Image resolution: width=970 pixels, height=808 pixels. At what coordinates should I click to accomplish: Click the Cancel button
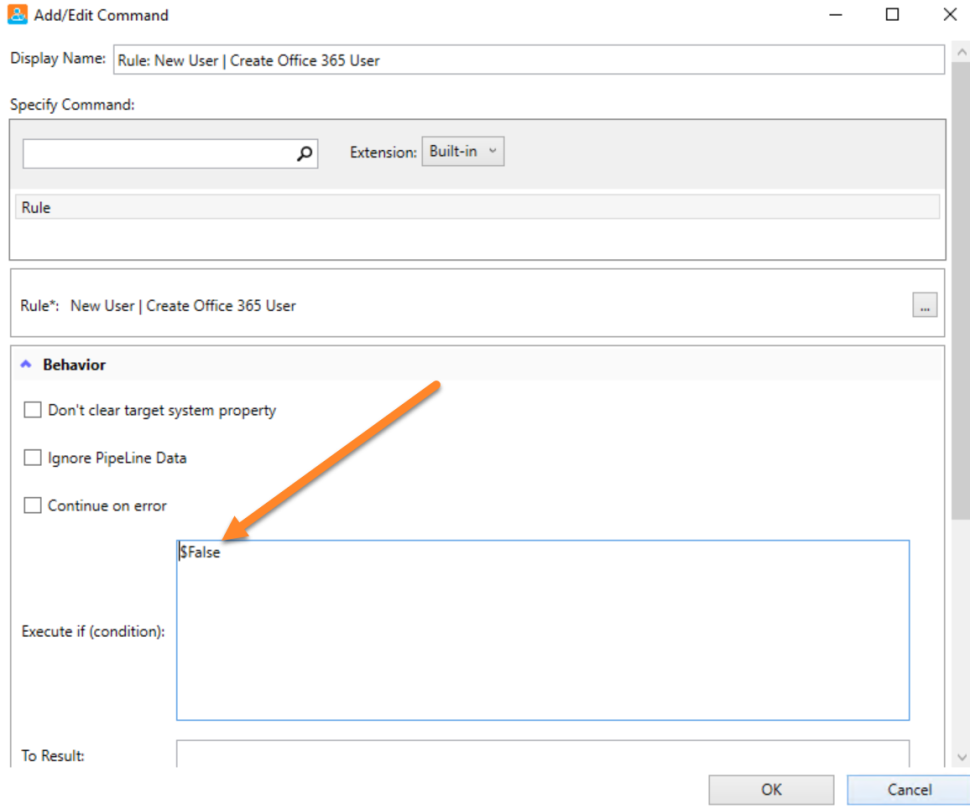click(909, 789)
